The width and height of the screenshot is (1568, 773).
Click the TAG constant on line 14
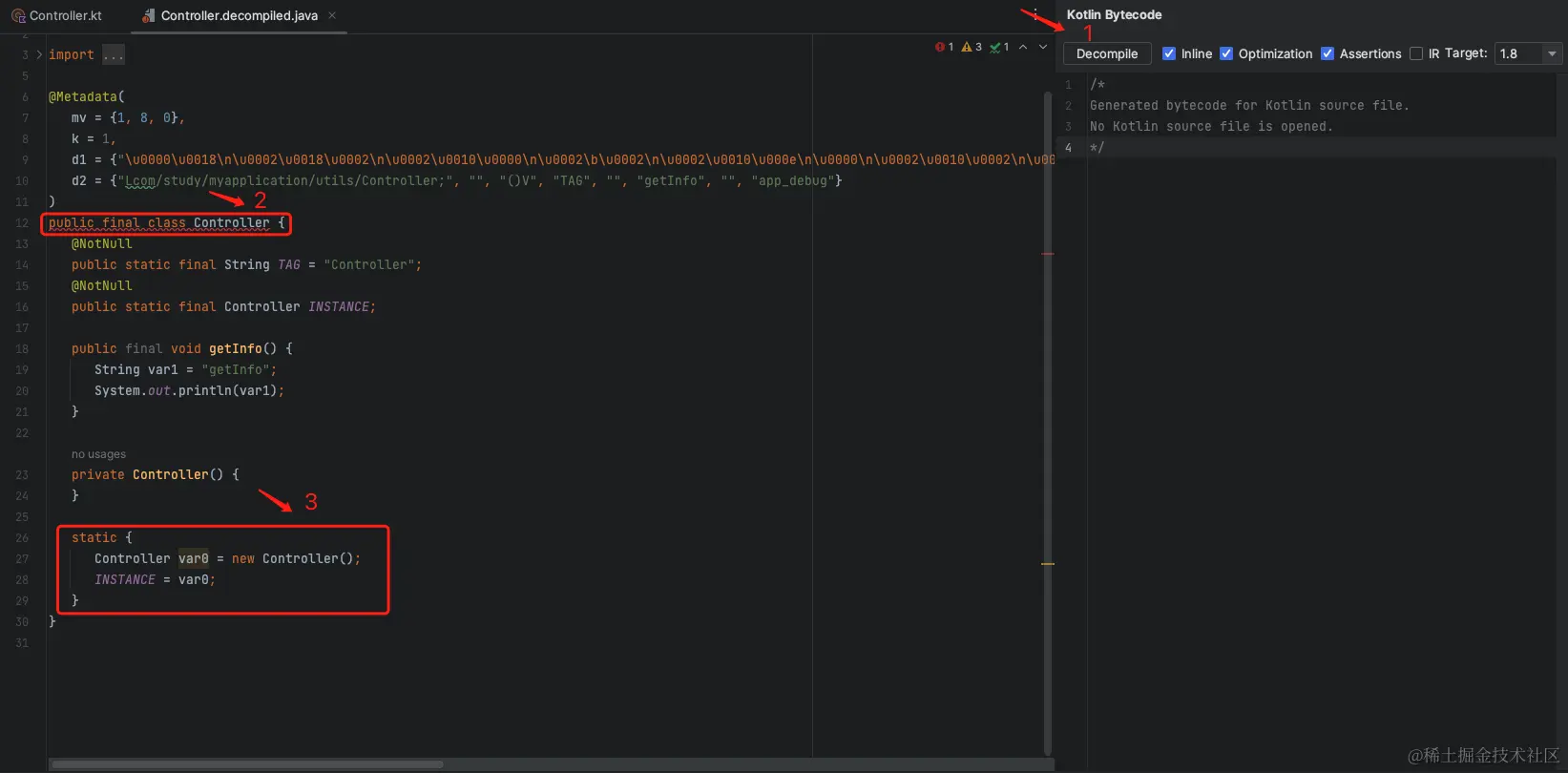pyautogui.click(x=289, y=265)
